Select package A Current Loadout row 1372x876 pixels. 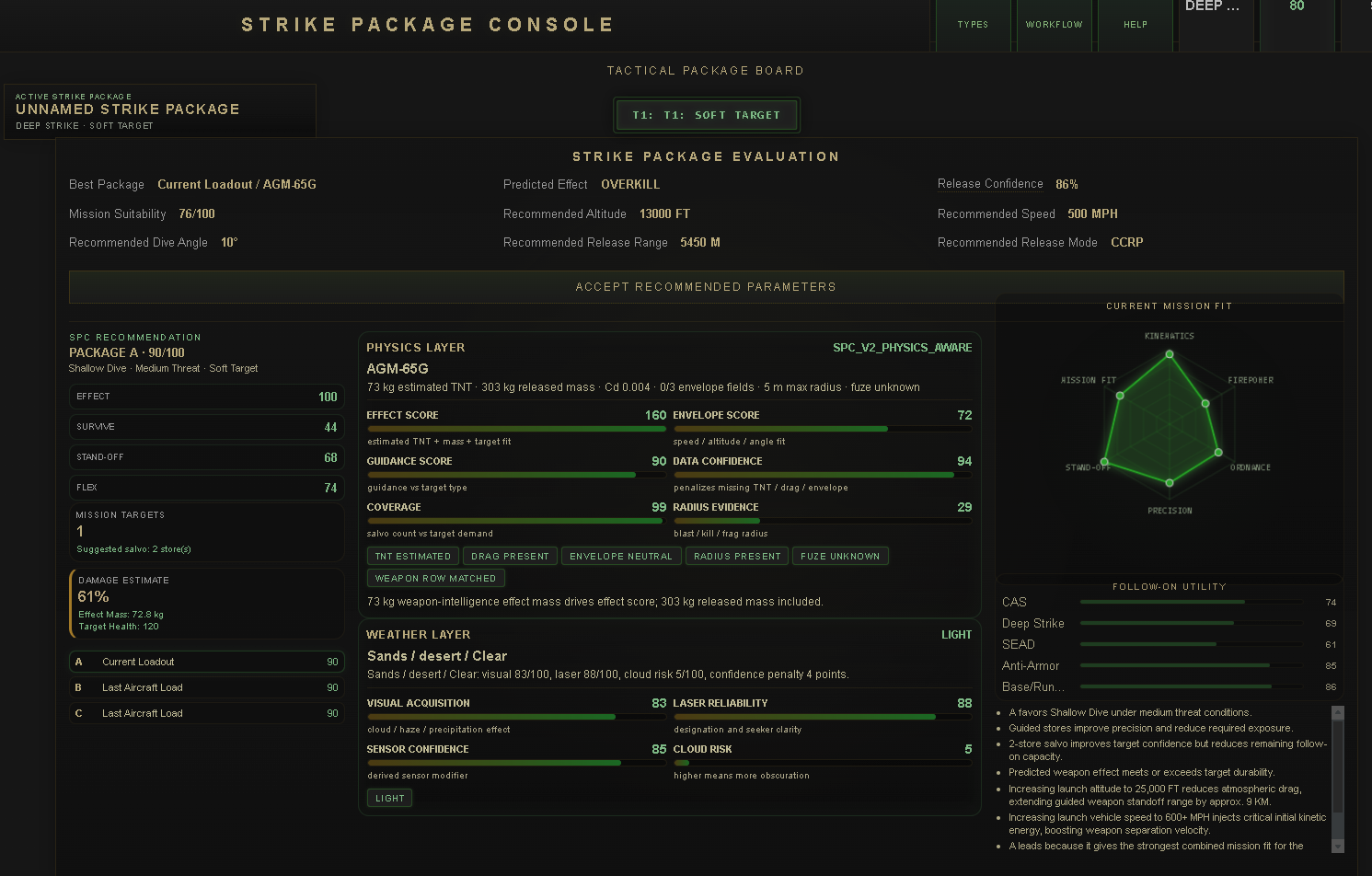[207, 662]
